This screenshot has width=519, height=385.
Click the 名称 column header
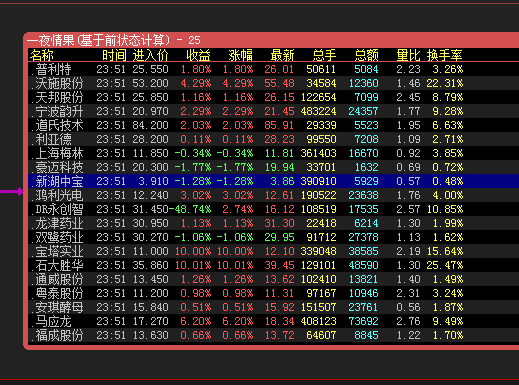coord(42,55)
